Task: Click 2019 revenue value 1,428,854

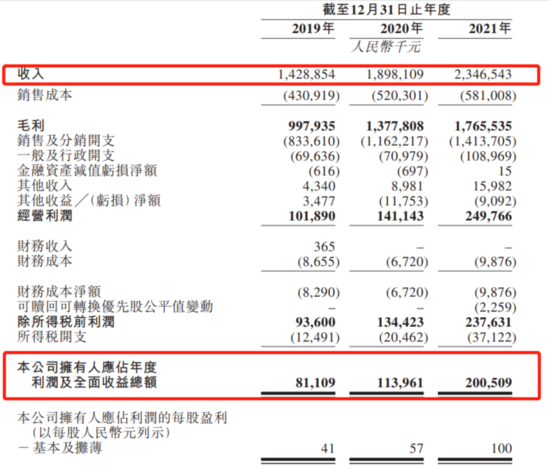Action: pos(306,74)
